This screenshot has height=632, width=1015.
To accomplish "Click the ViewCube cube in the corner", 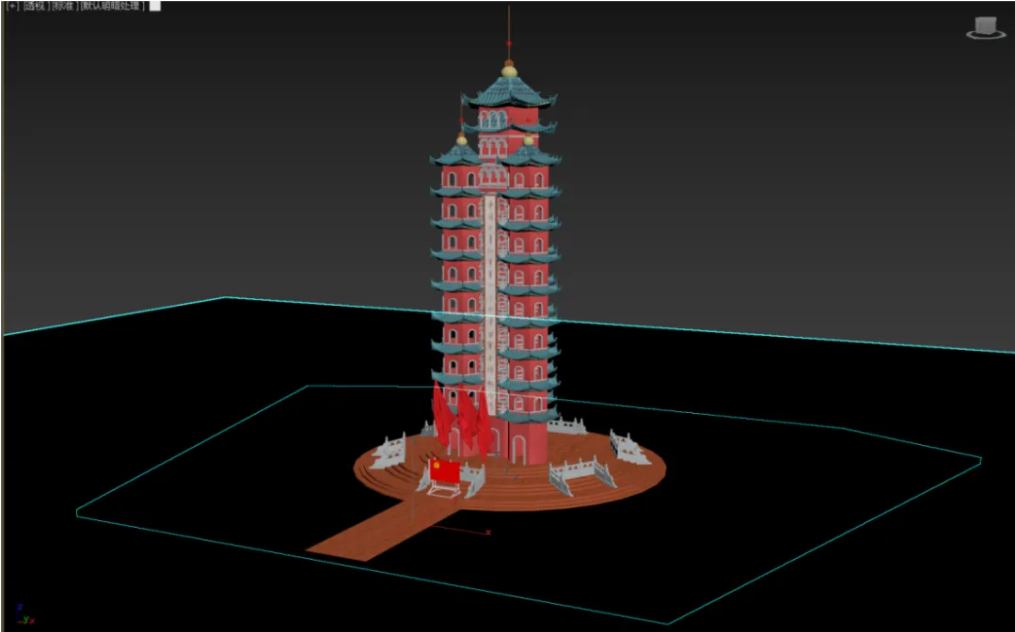I will [x=985, y=26].
